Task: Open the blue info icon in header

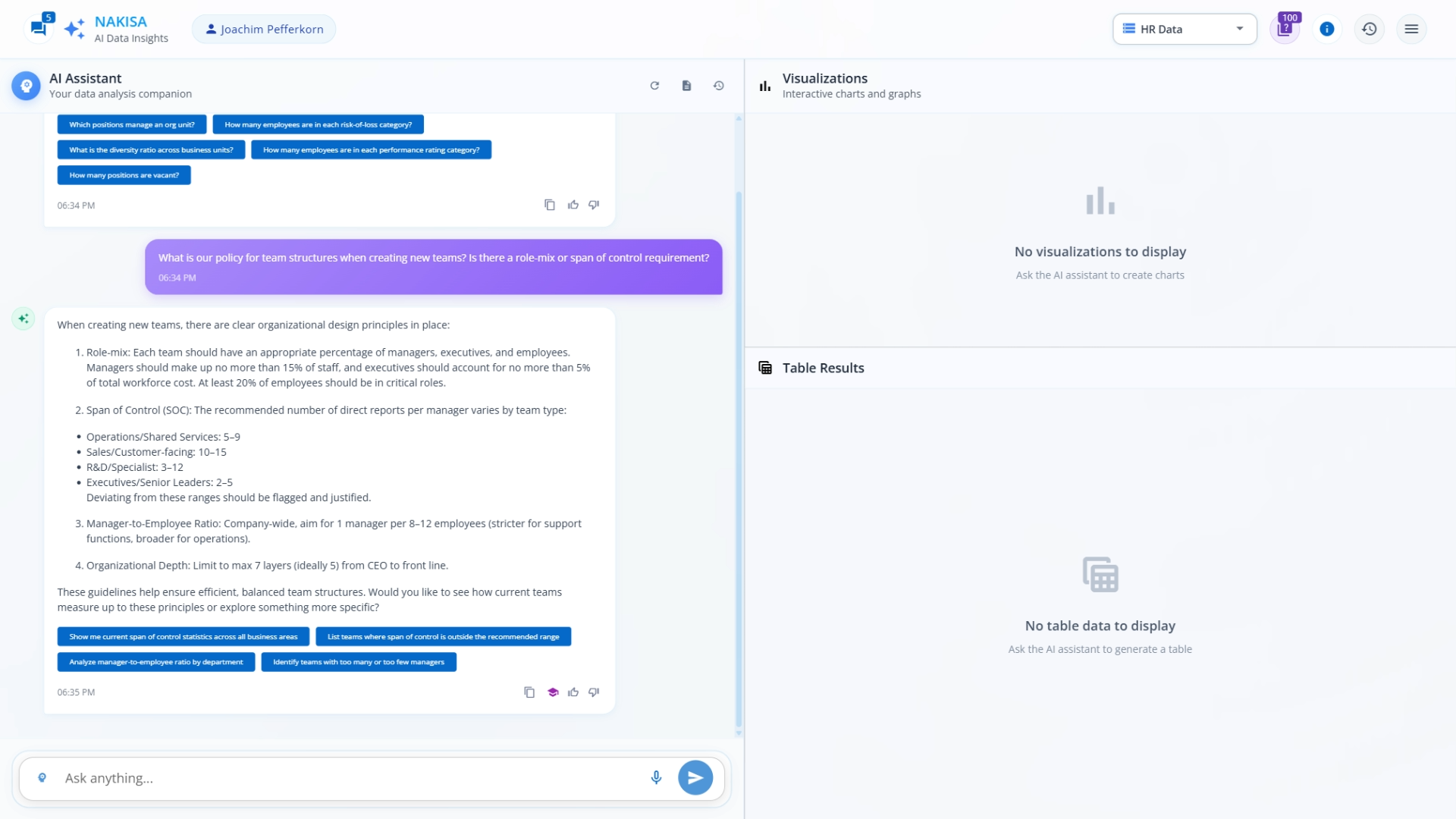Action: (x=1326, y=29)
